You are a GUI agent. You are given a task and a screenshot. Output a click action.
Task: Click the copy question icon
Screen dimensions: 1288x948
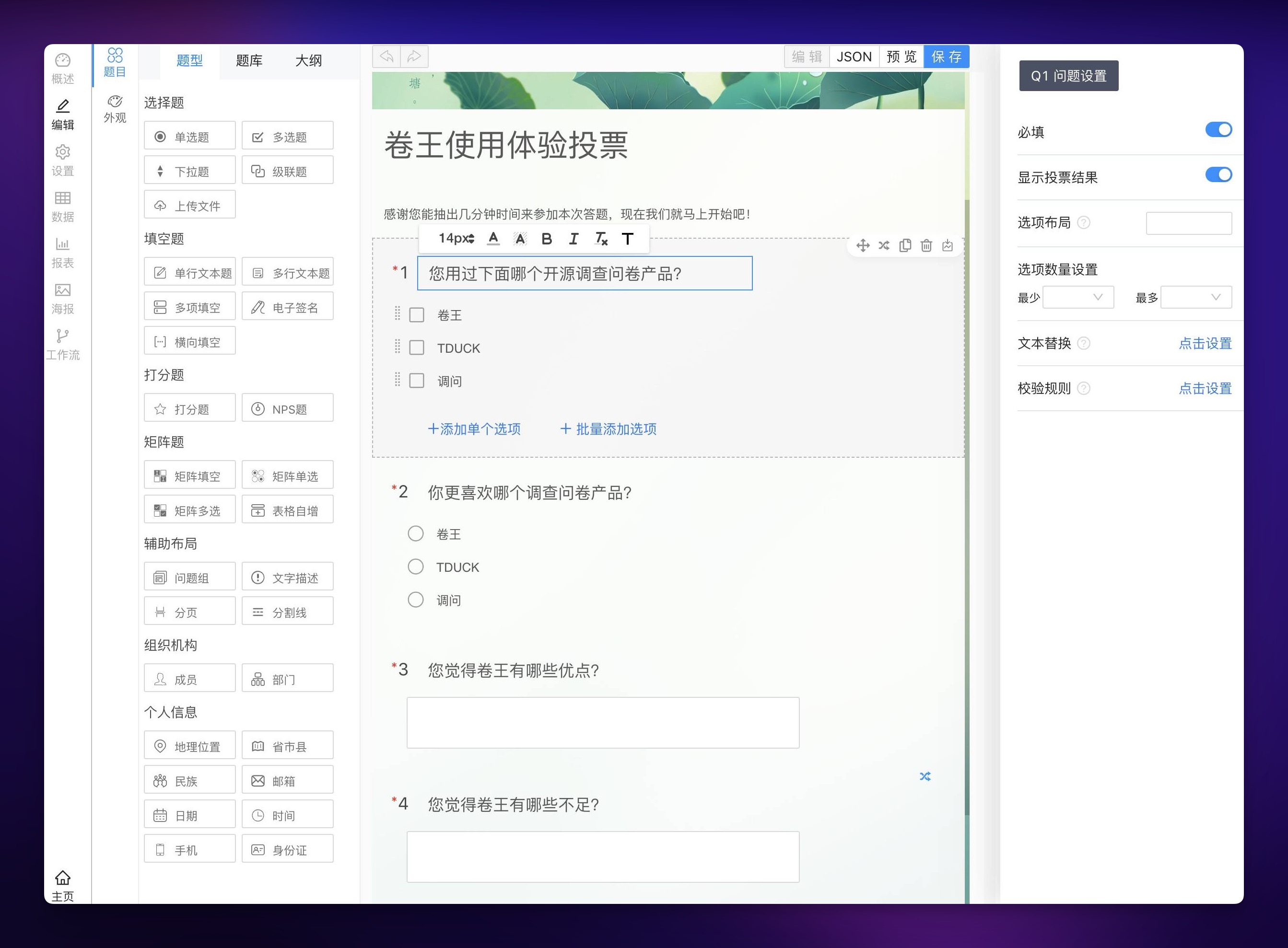905,245
